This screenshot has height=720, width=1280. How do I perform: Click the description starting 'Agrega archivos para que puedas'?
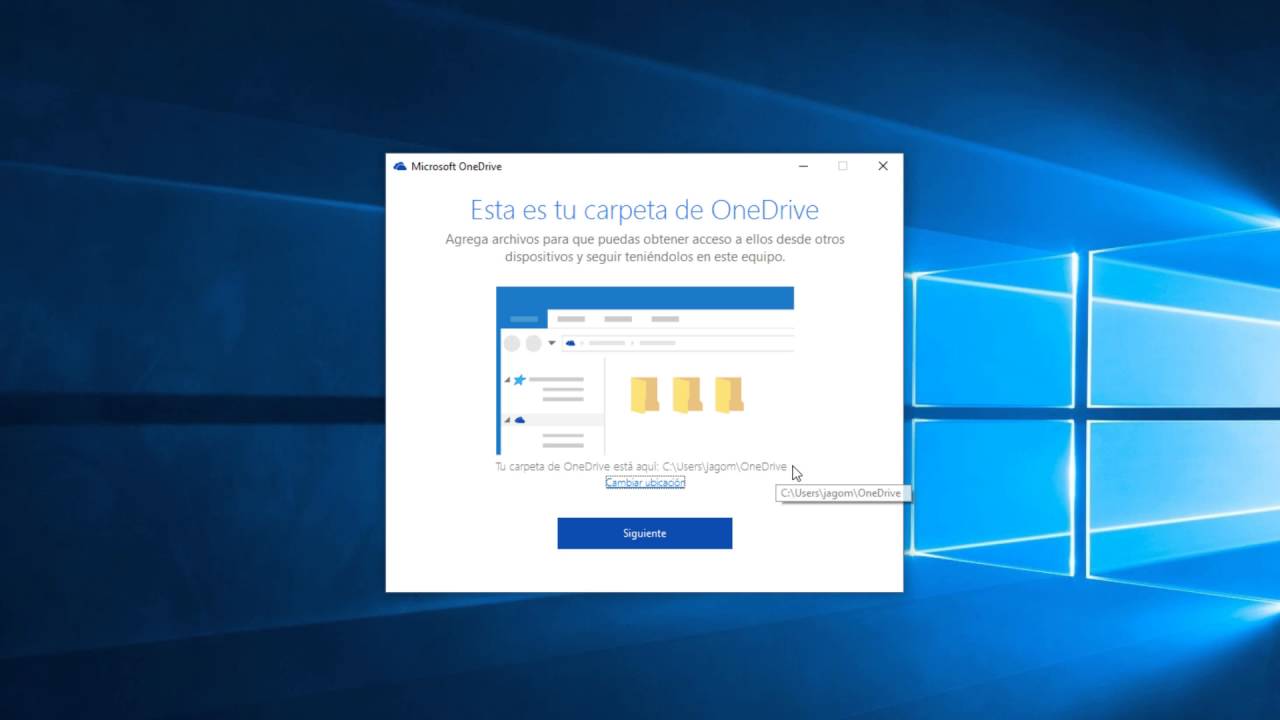click(x=644, y=248)
